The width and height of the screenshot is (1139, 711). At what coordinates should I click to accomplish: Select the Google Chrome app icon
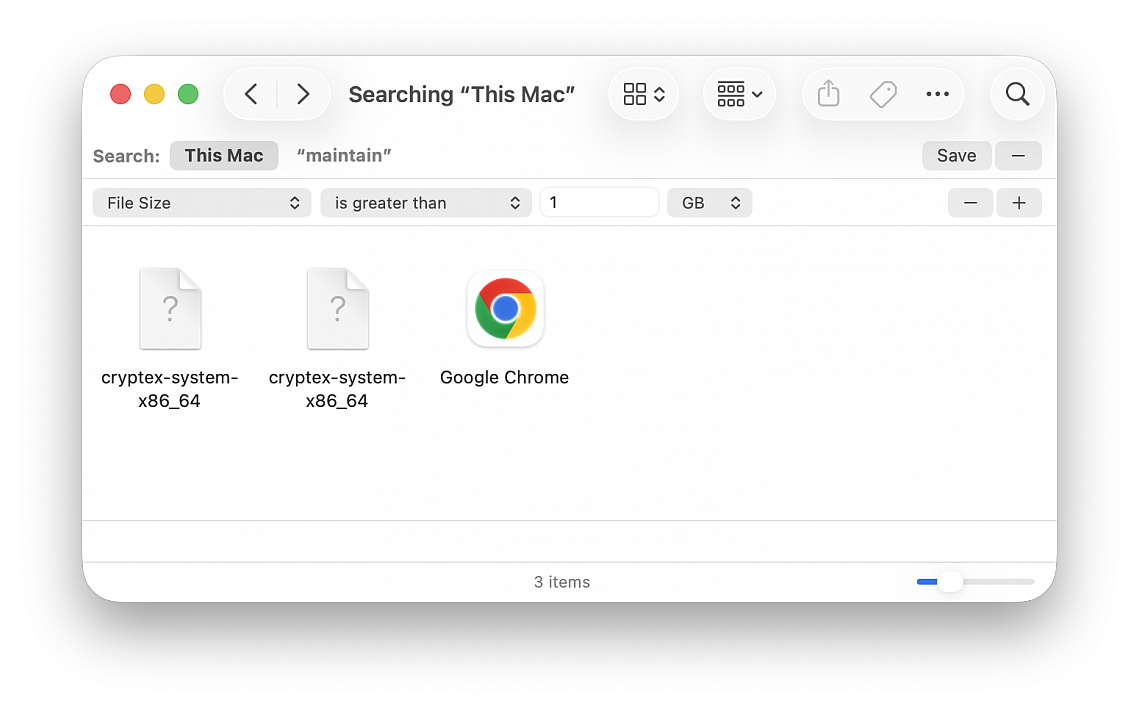505,309
